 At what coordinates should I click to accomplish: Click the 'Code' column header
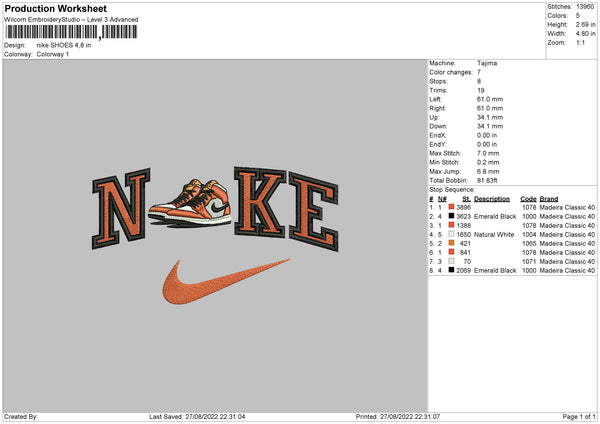(x=528, y=199)
